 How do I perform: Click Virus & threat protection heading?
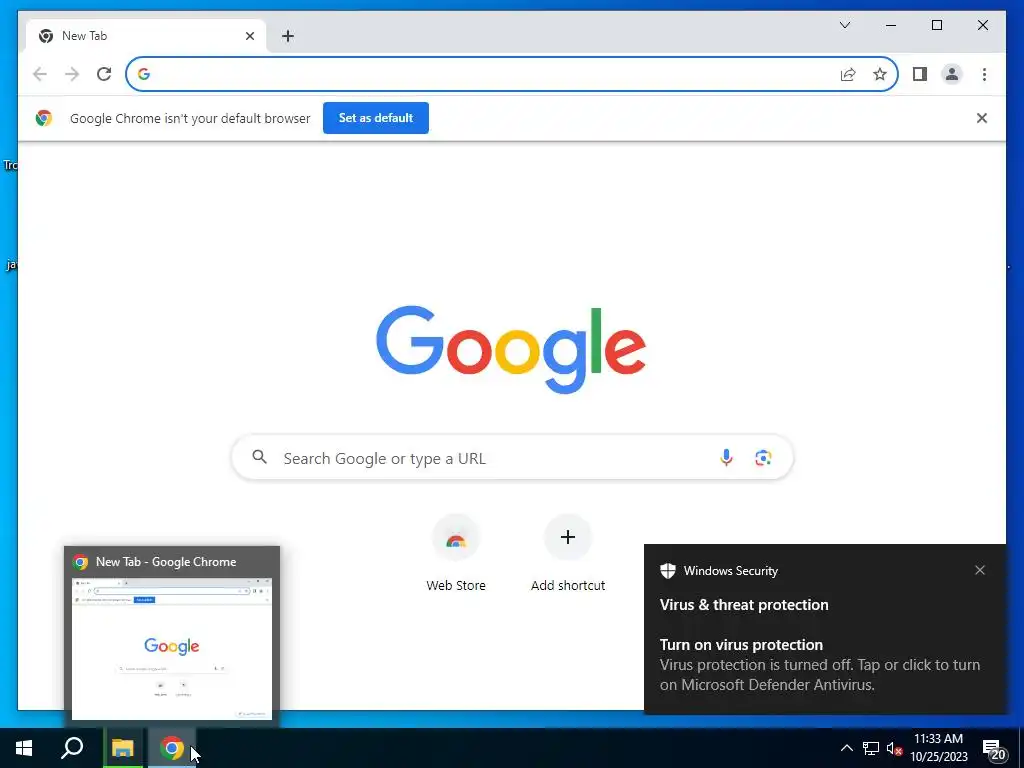[744, 605]
